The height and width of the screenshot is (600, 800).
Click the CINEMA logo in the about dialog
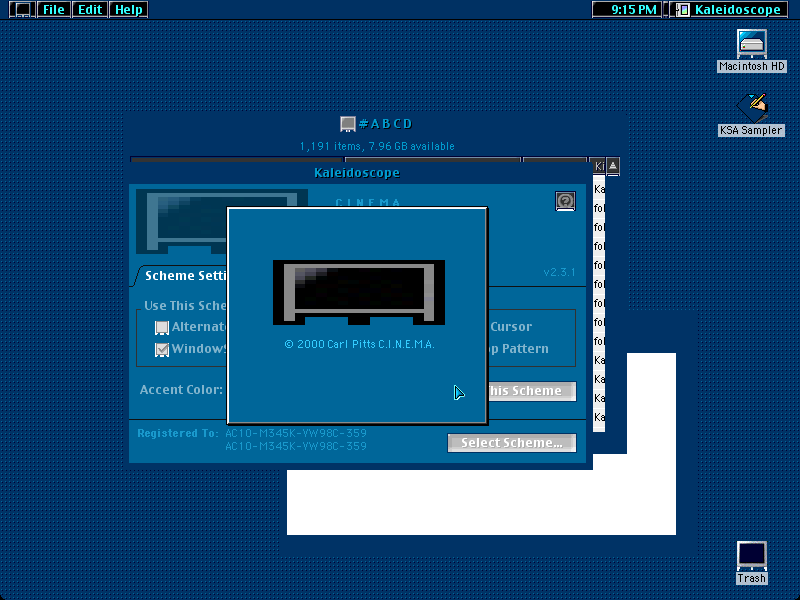[359, 292]
